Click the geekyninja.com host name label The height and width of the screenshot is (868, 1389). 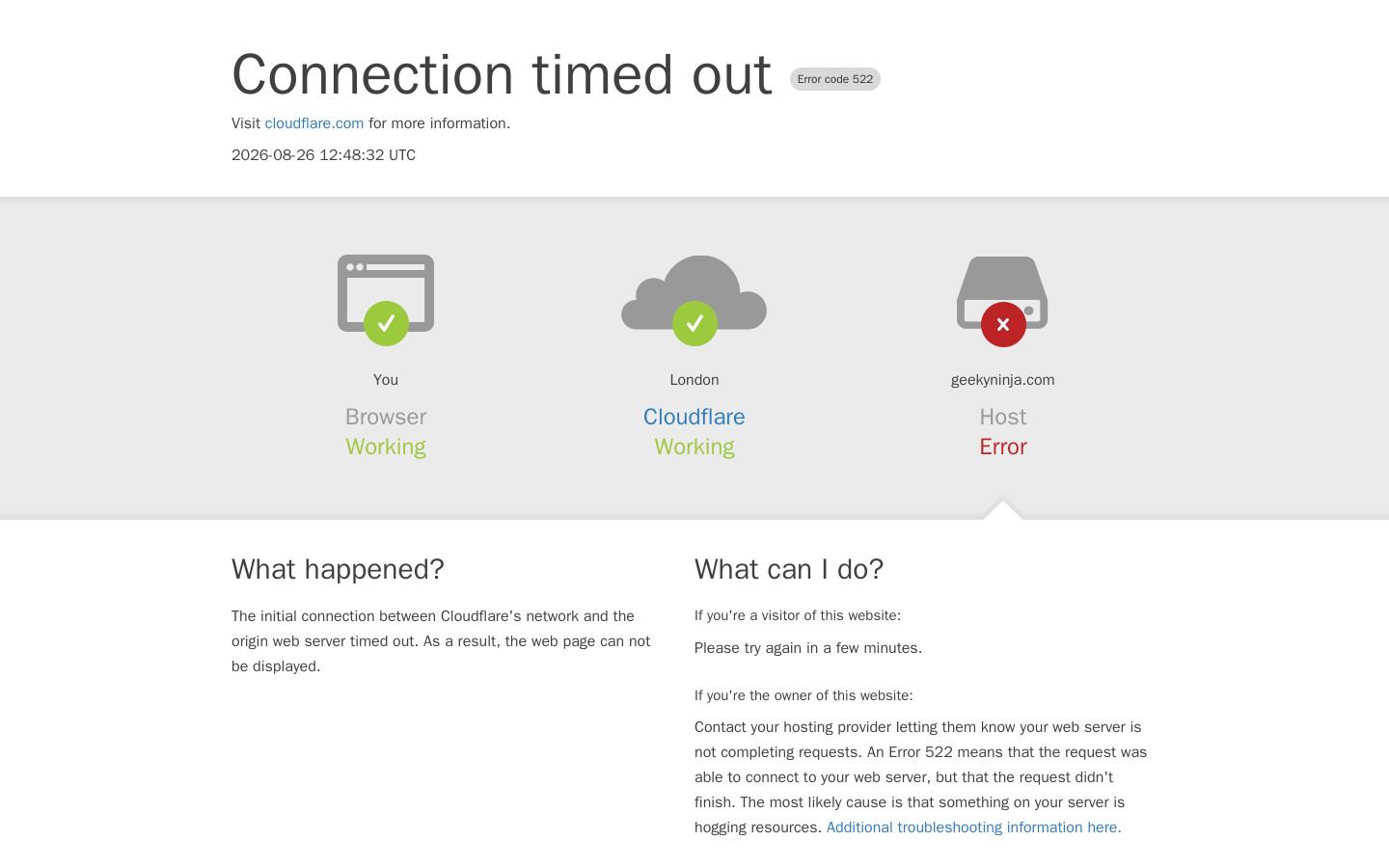pyautogui.click(x=1003, y=380)
